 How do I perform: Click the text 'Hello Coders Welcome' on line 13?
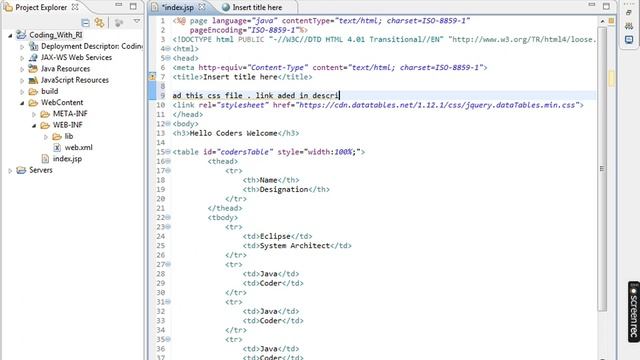point(233,133)
